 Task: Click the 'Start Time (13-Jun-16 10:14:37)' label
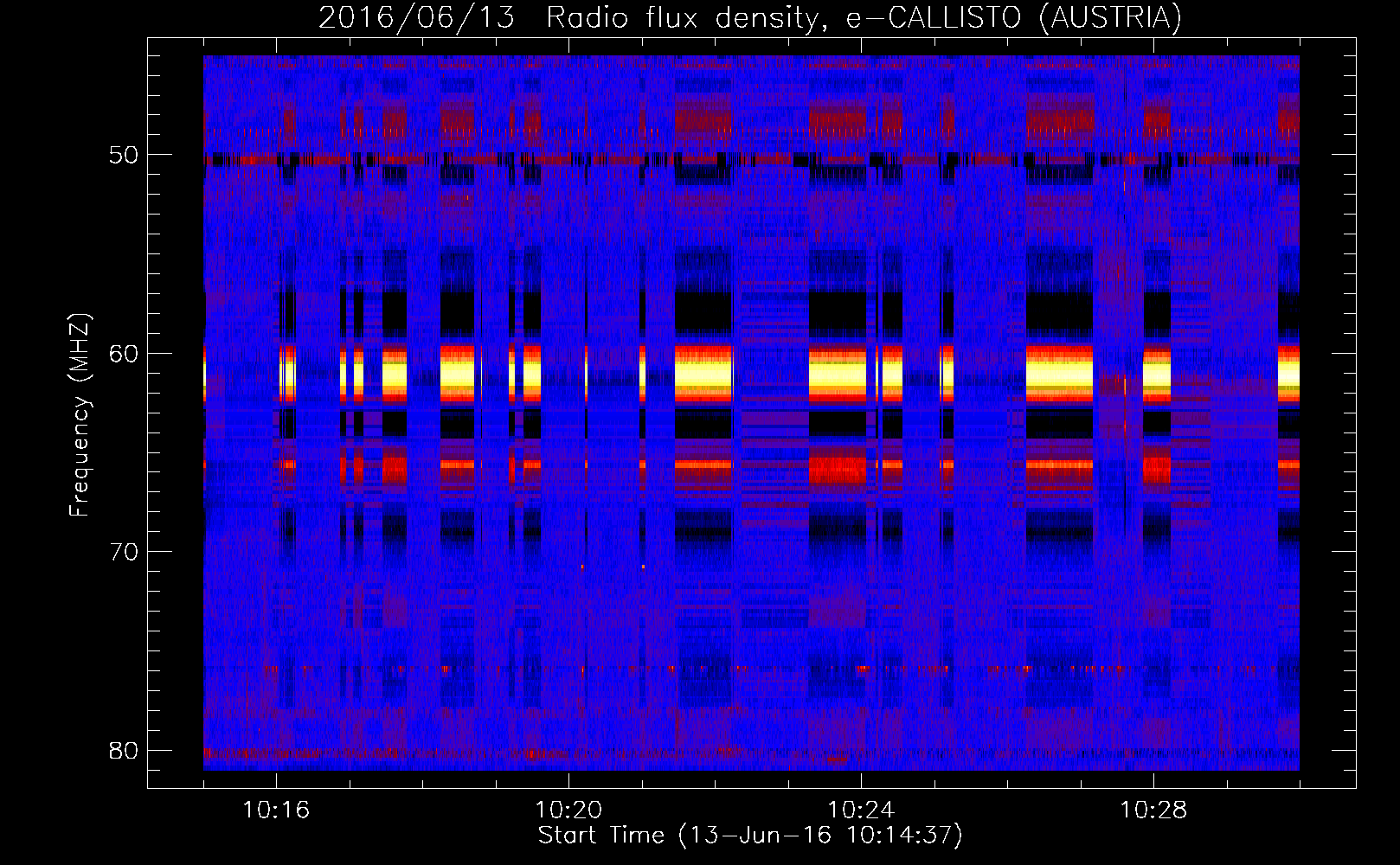pos(750,836)
